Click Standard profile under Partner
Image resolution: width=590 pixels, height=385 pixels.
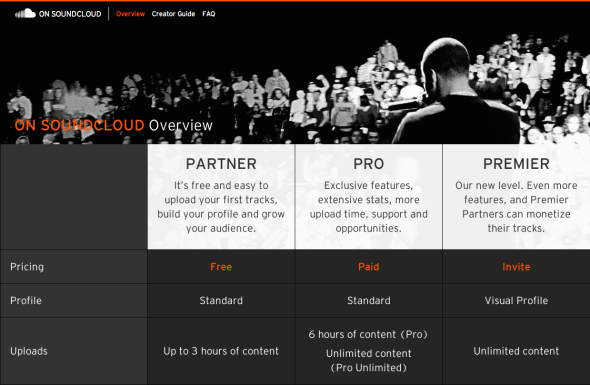[x=221, y=300]
